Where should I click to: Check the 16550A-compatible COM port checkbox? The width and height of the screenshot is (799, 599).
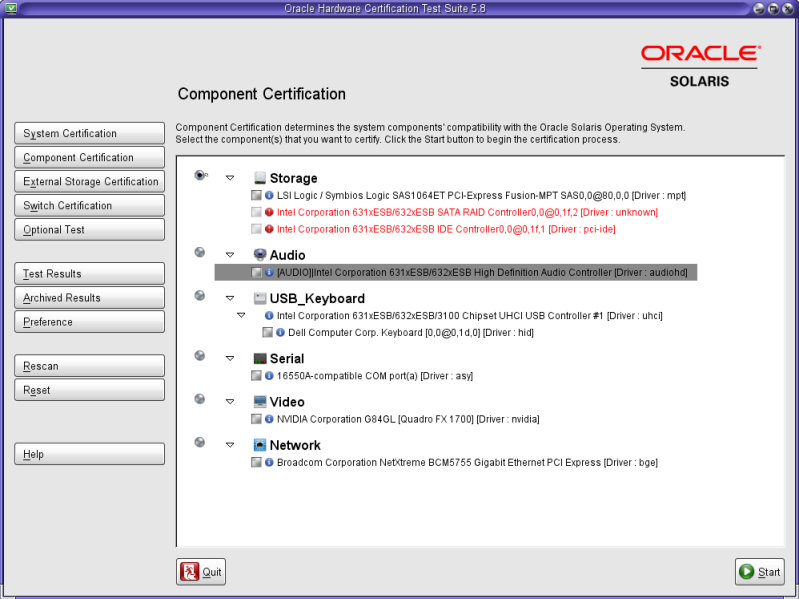[256, 375]
